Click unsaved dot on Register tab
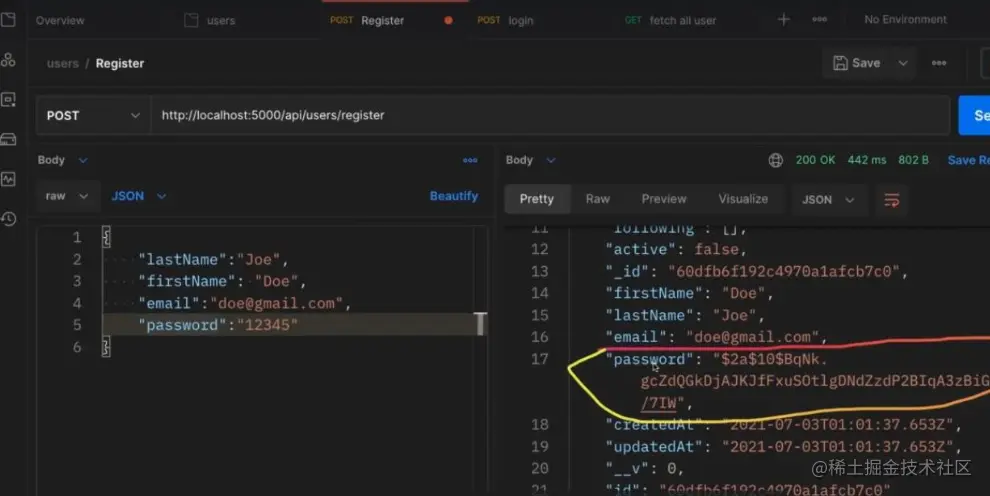990x496 pixels. point(448,20)
